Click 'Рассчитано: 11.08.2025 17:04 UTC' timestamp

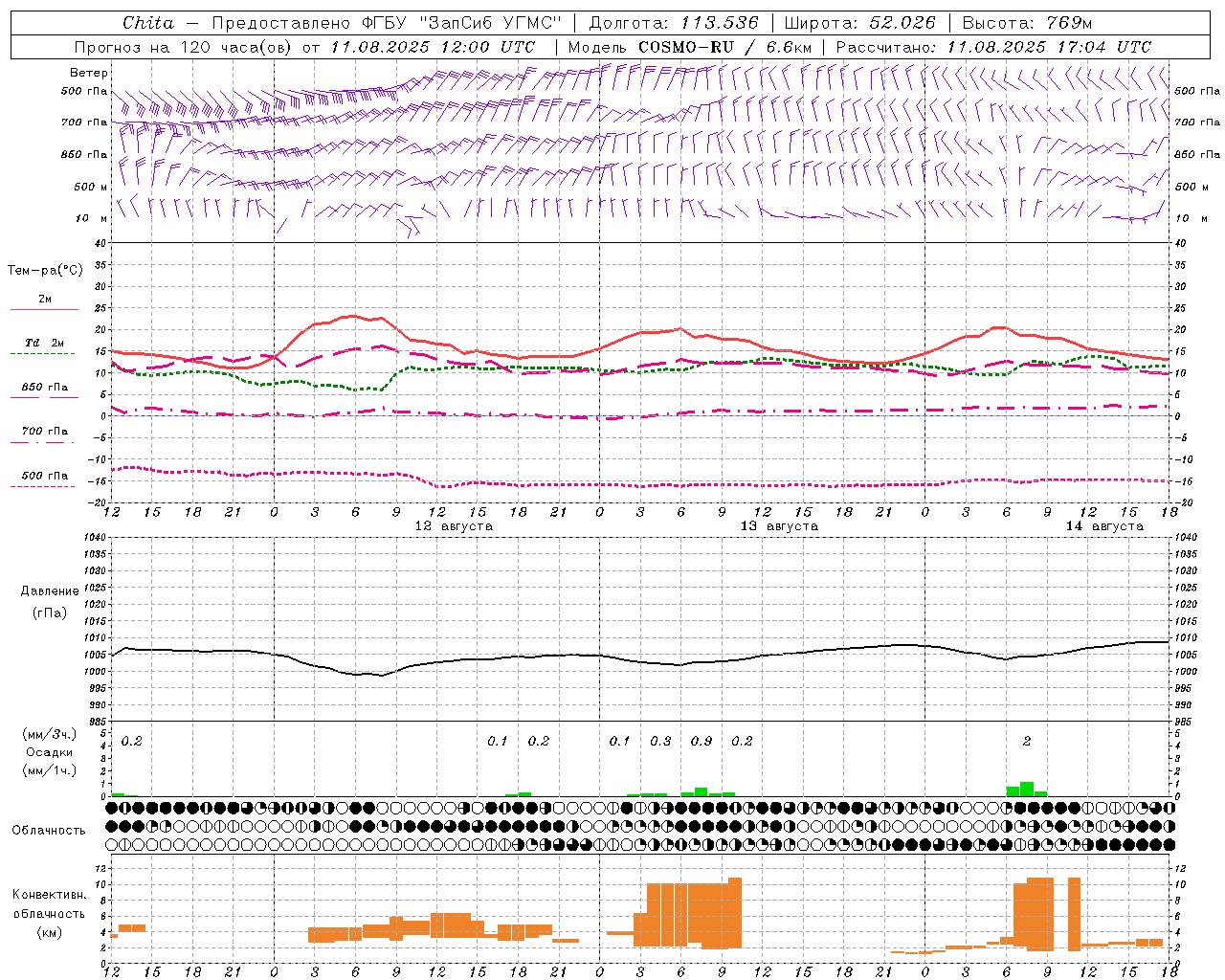(993, 47)
